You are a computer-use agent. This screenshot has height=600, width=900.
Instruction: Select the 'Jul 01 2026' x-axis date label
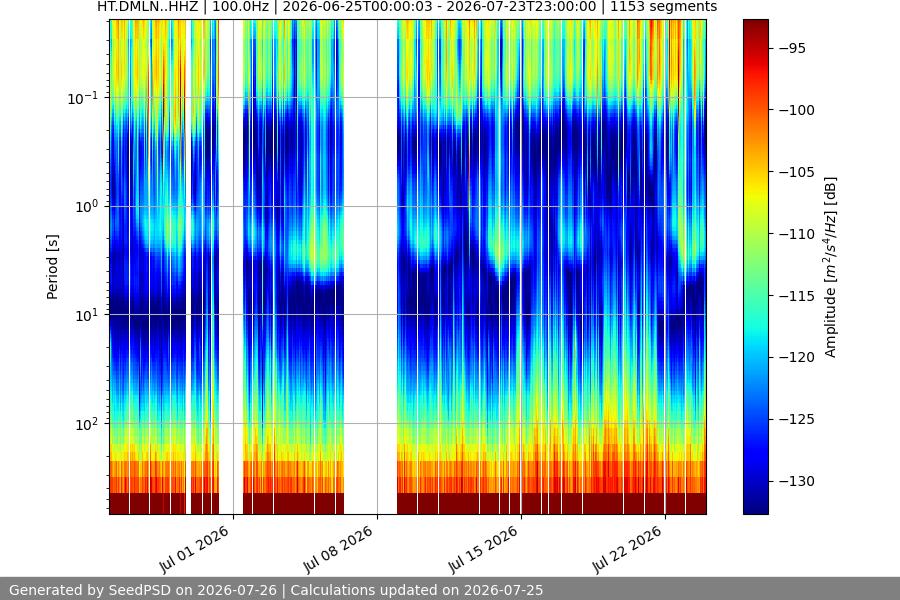(x=194, y=549)
